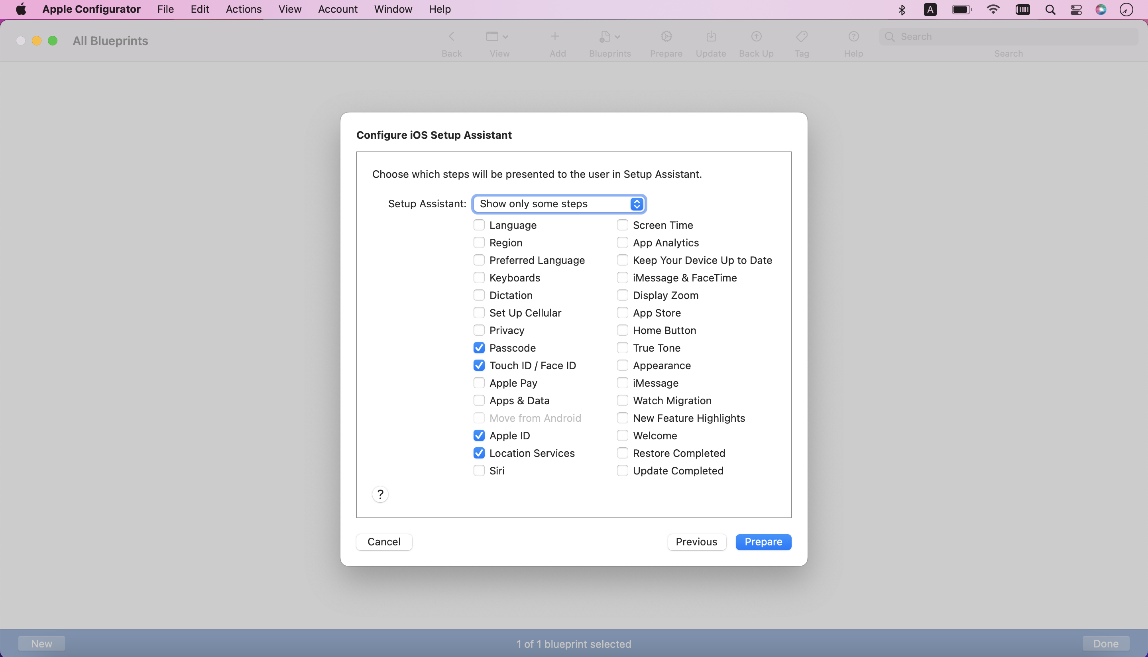The width and height of the screenshot is (1148, 657).
Task: Open the help question mark button
Action: pyautogui.click(x=380, y=495)
